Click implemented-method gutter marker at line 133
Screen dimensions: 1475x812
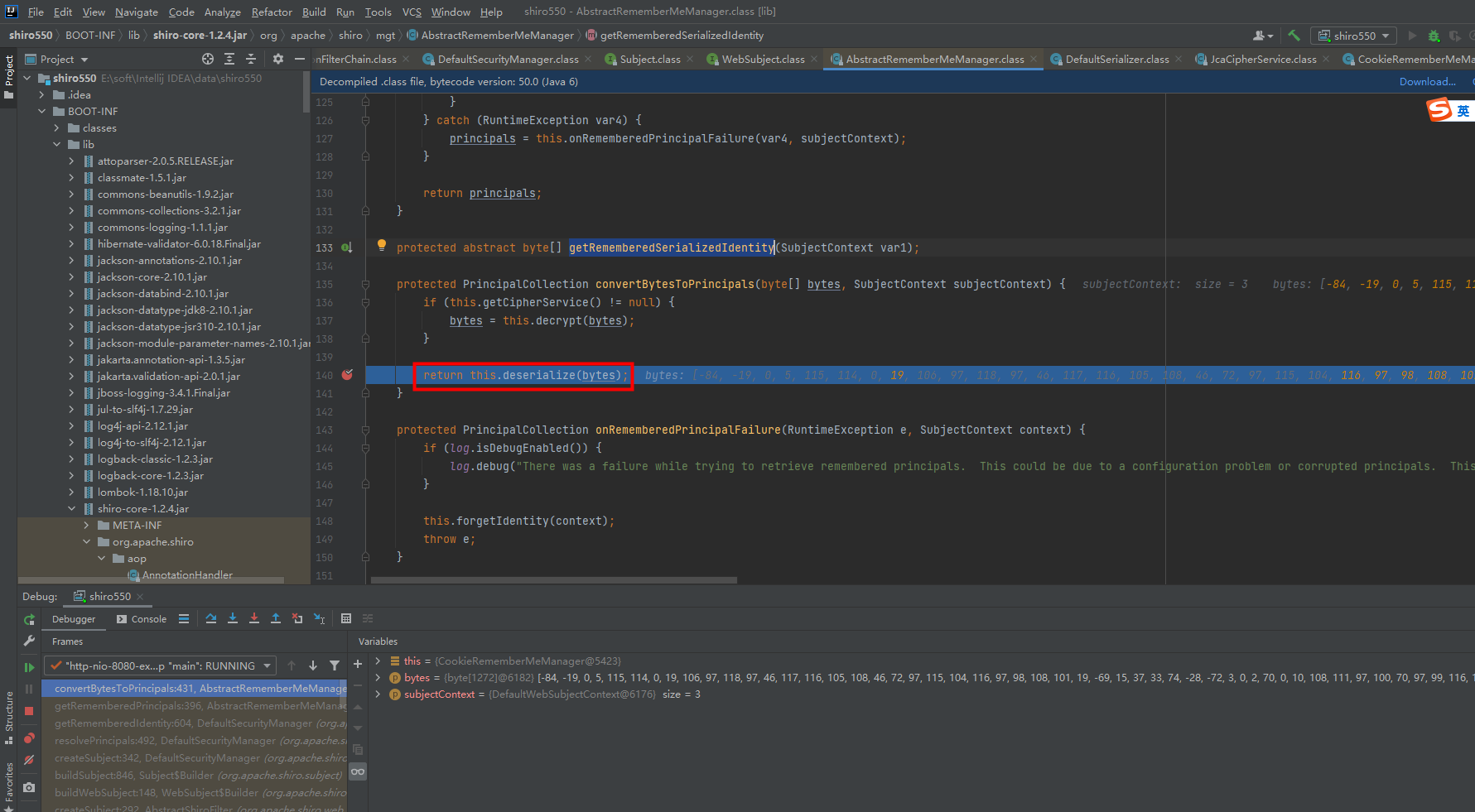click(x=347, y=247)
